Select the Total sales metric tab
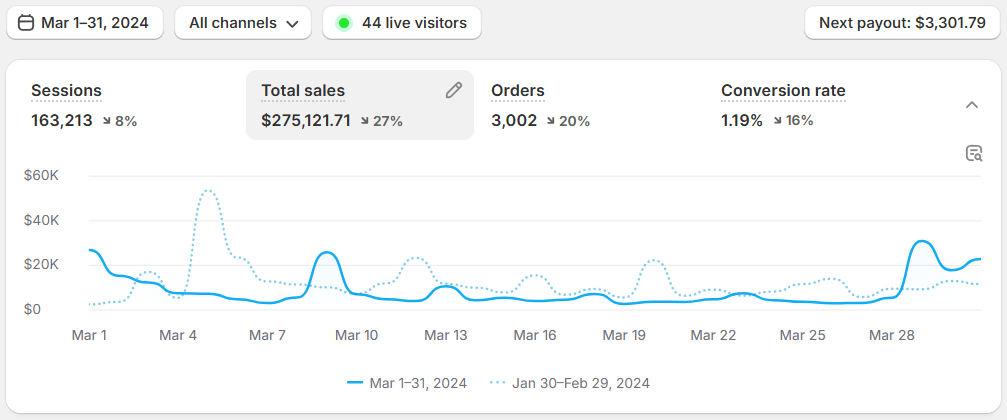The width and height of the screenshot is (1007, 420). tap(360, 105)
